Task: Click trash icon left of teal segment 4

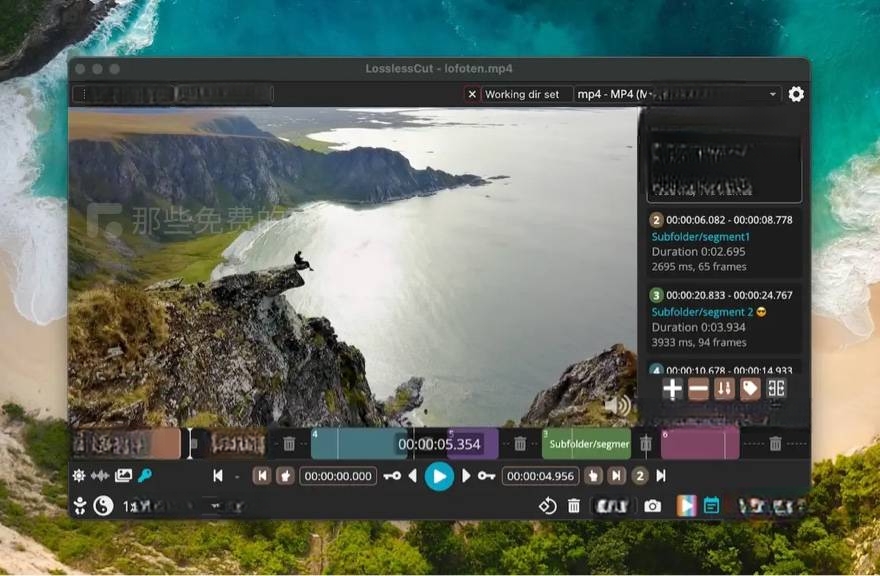Action: pos(289,444)
